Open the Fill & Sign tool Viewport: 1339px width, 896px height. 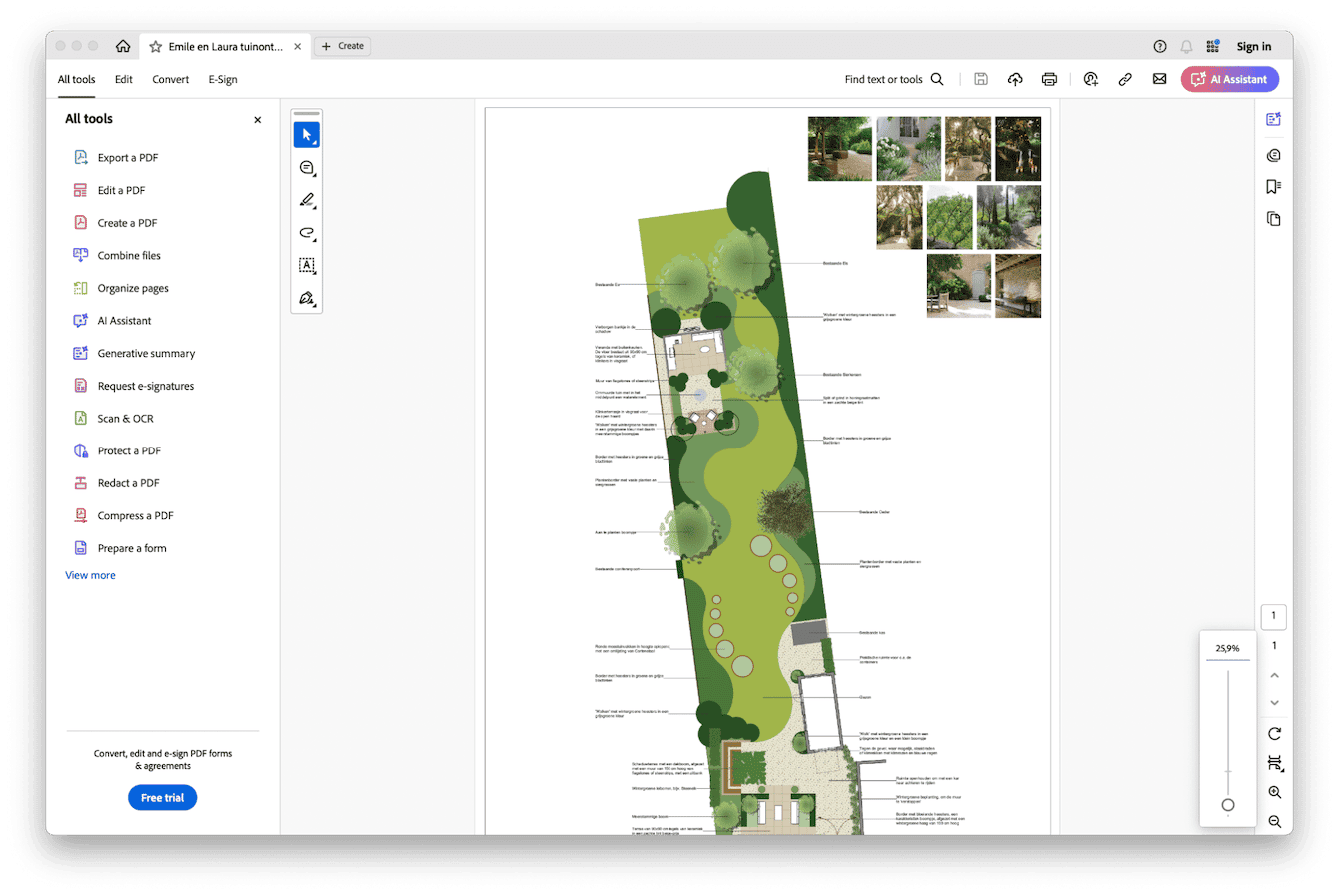tap(307, 299)
